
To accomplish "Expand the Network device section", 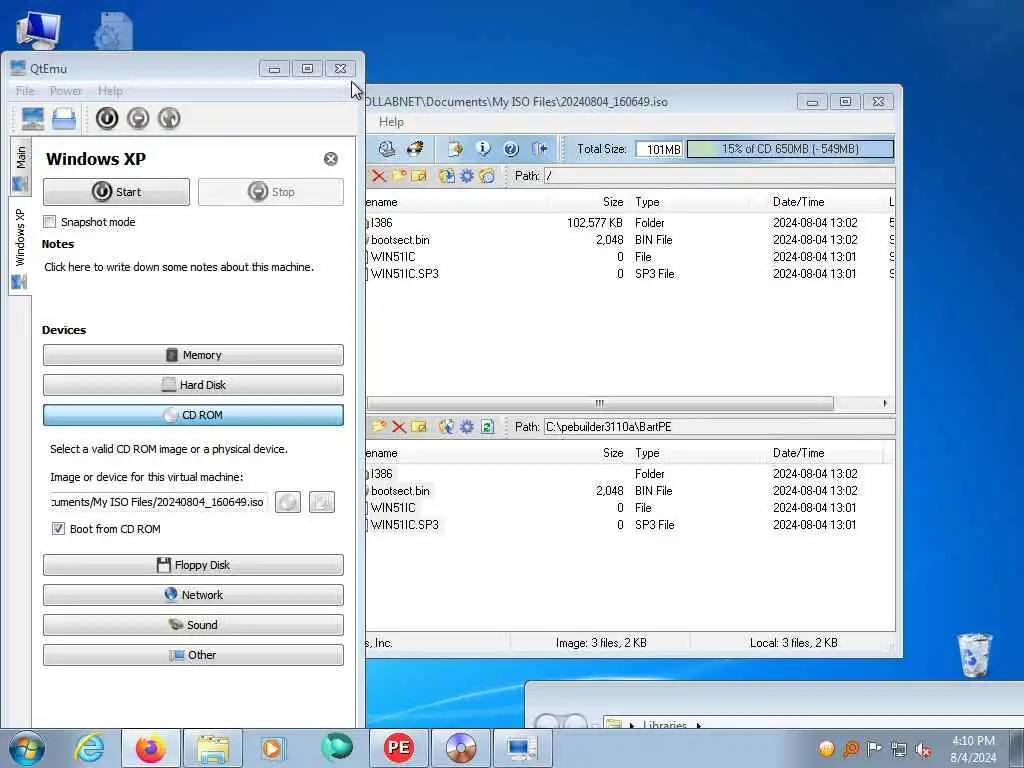I will 193,595.
